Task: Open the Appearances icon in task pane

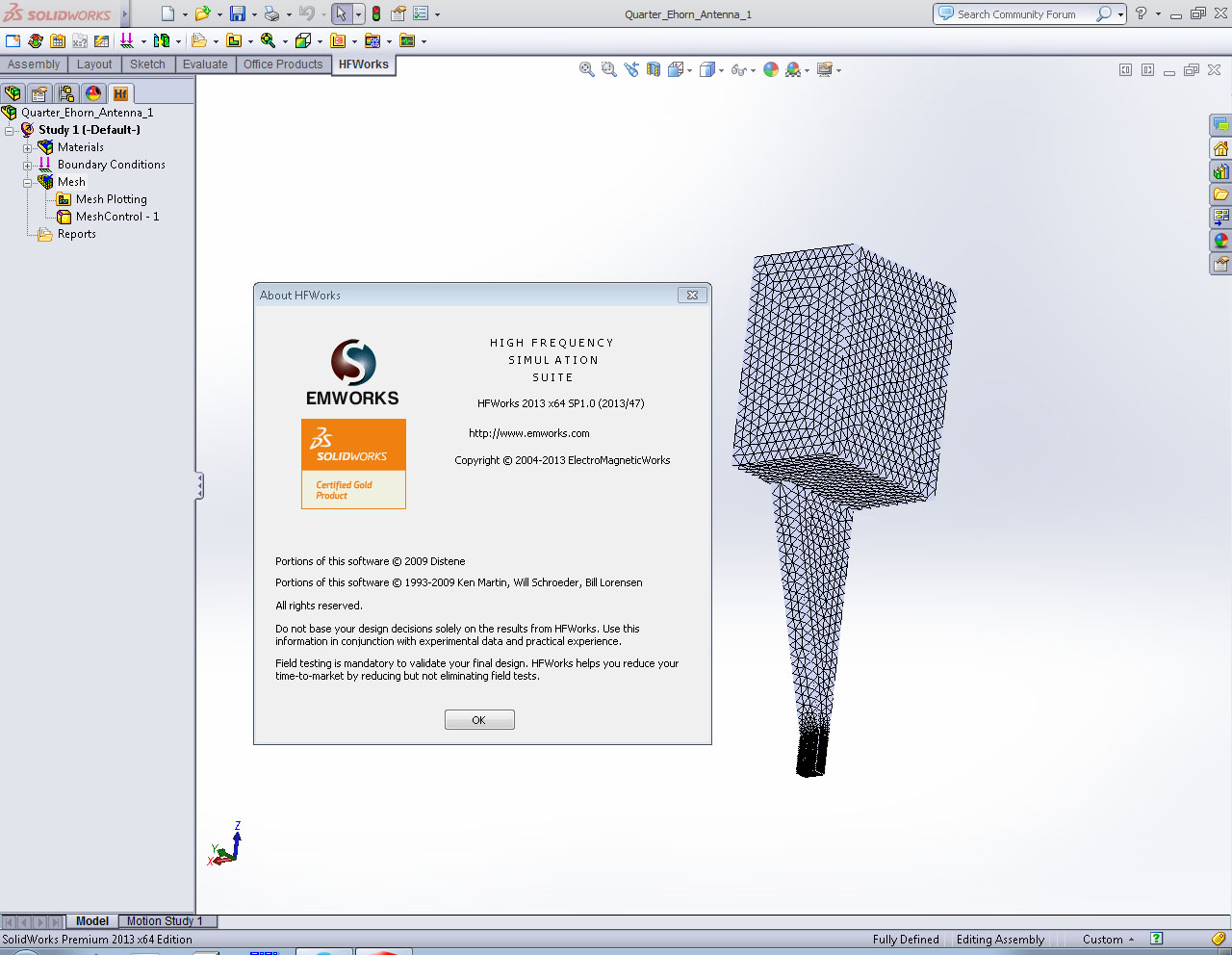Action: [1220, 241]
